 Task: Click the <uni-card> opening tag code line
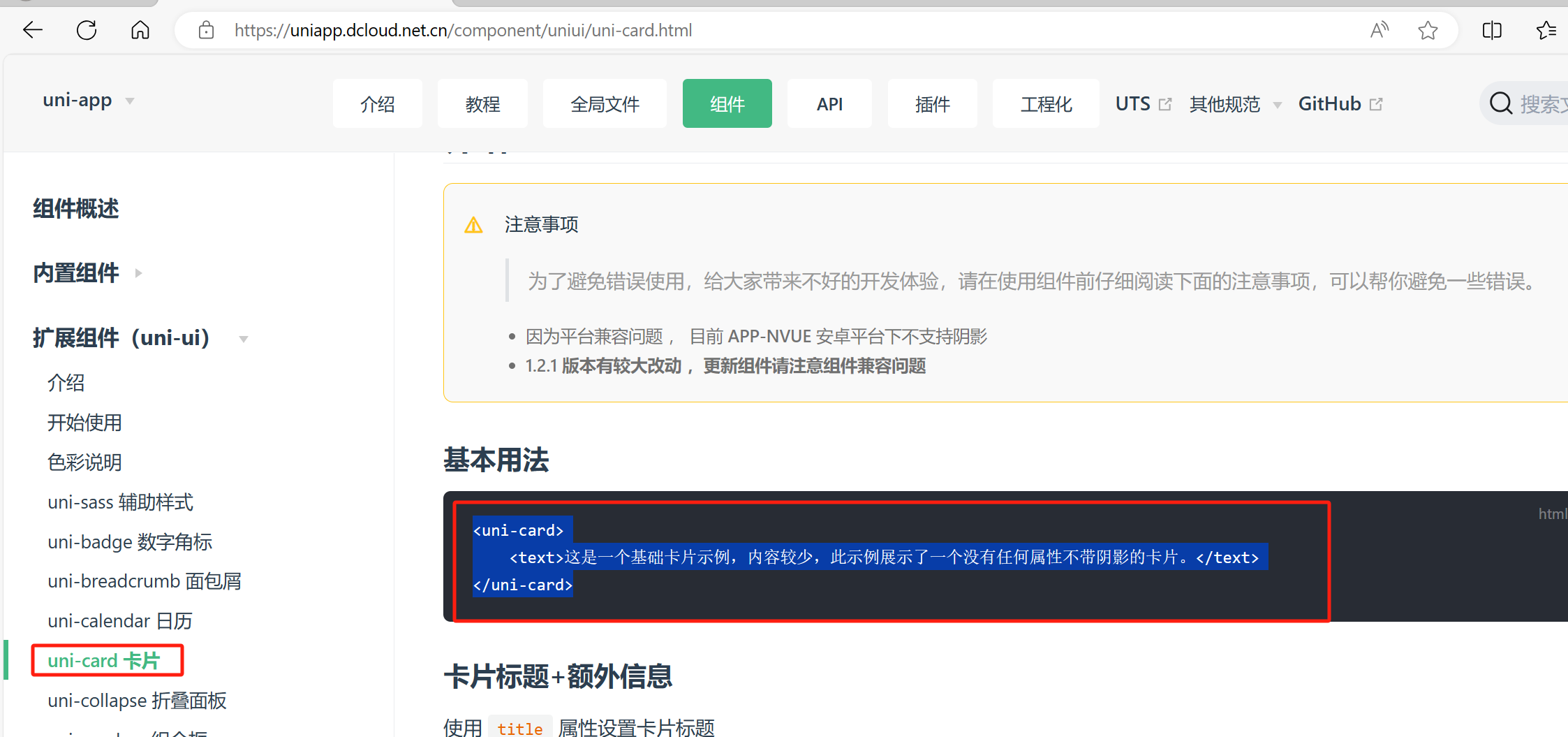(x=518, y=530)
